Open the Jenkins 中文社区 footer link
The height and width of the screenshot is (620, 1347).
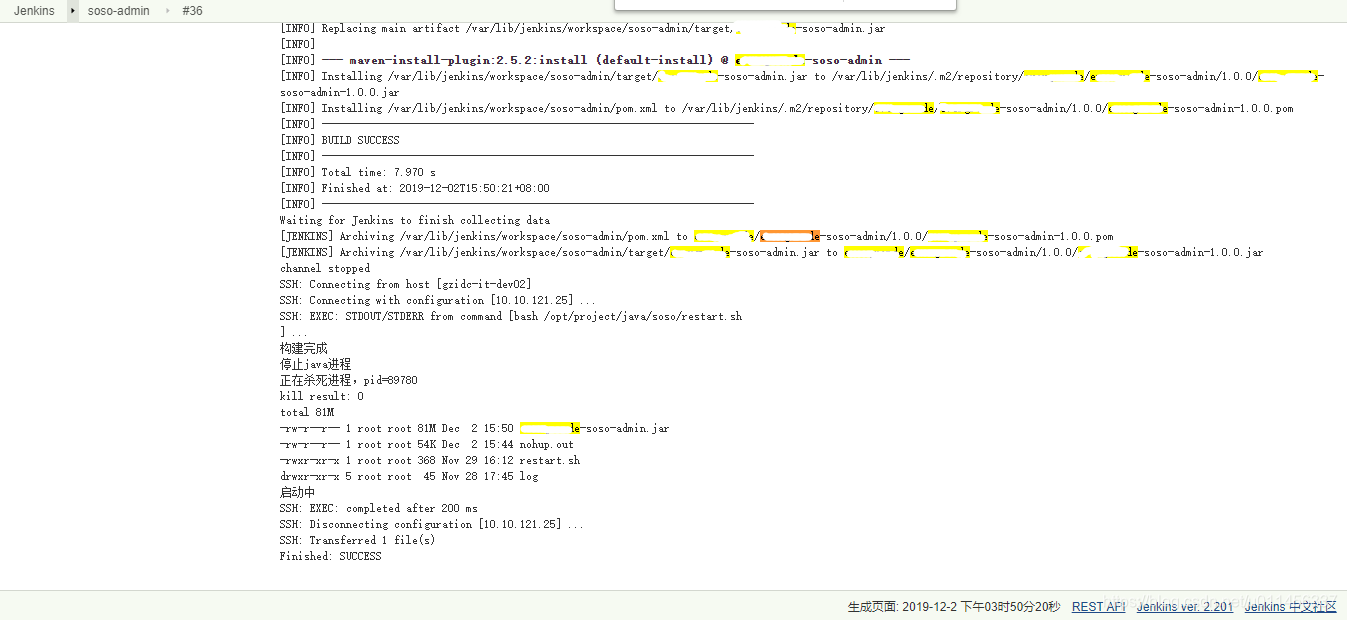[1290, 607]
